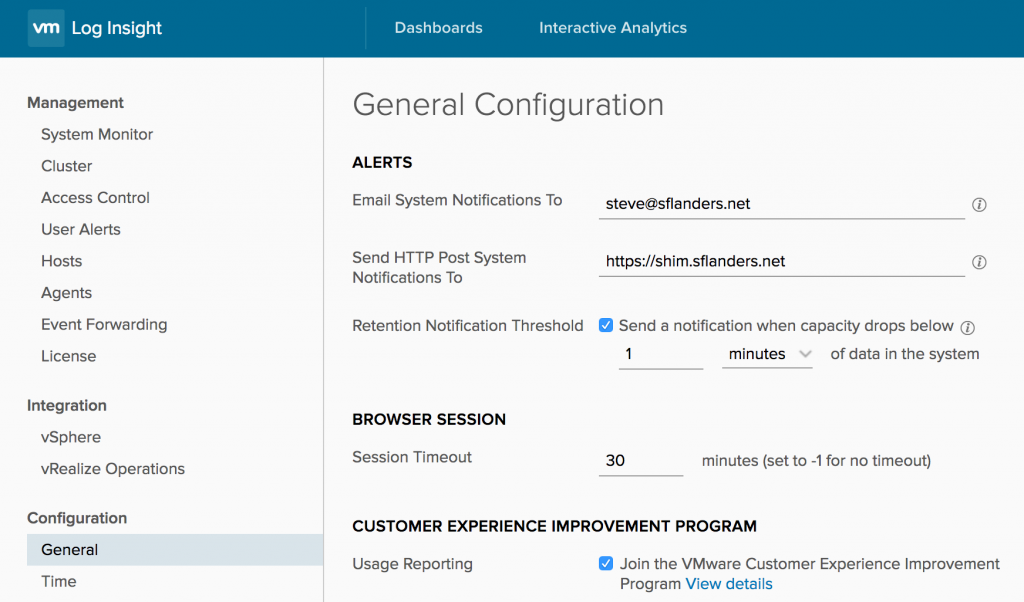Viewport: 1024px width, 602px height.
Task: Click the email system notifications input
Action: click(x=781, y=204)
